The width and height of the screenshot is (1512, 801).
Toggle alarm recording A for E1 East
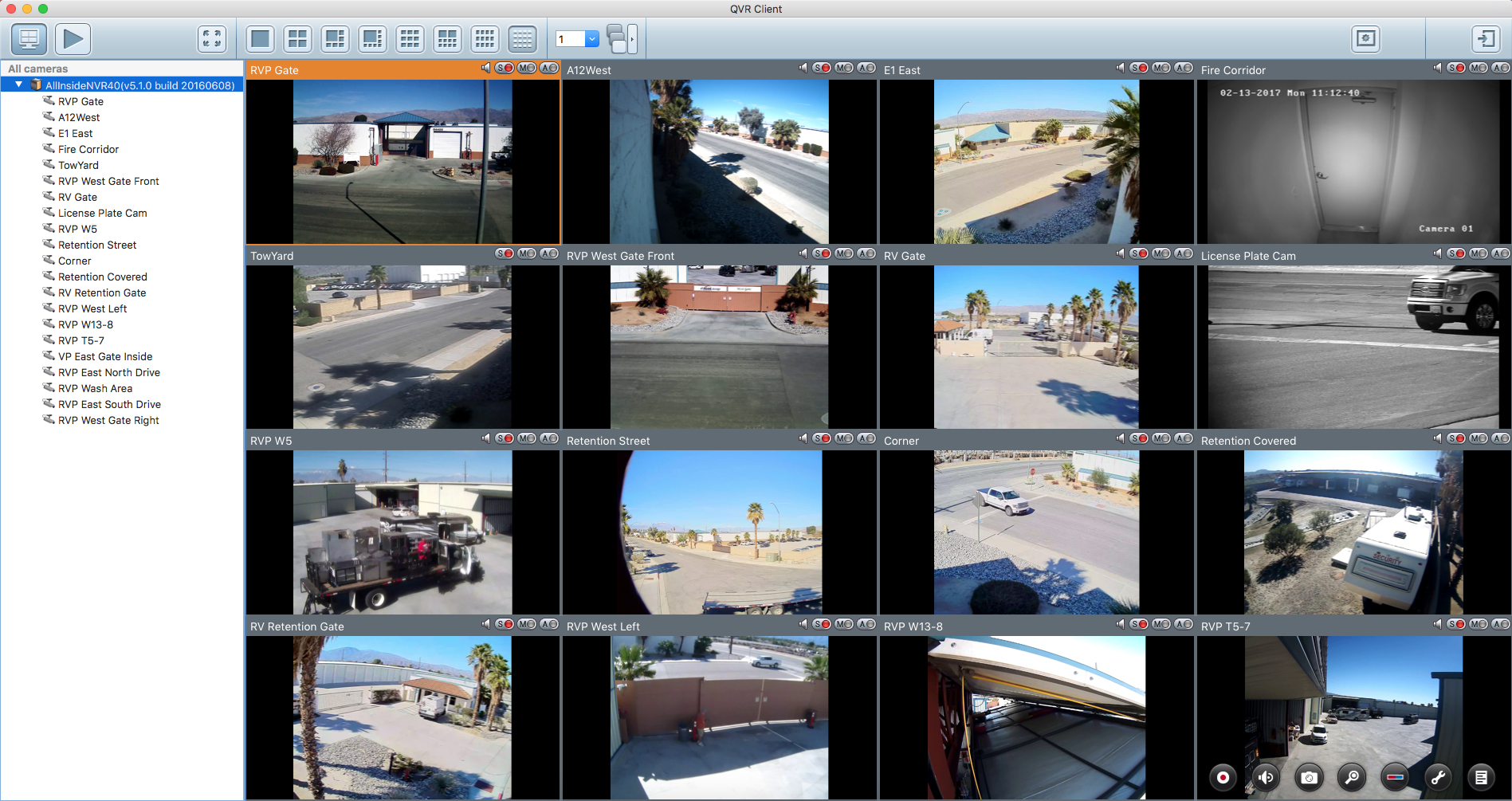[1184, 69]
